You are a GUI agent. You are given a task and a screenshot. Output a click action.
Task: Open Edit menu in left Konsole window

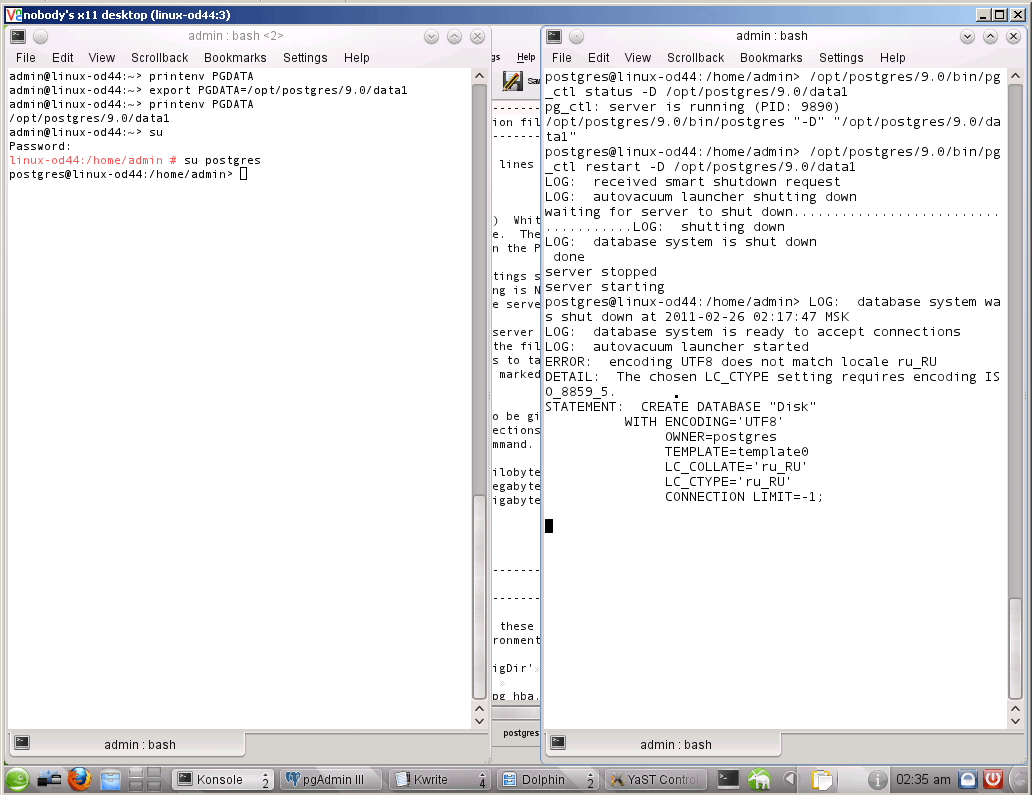63,58
